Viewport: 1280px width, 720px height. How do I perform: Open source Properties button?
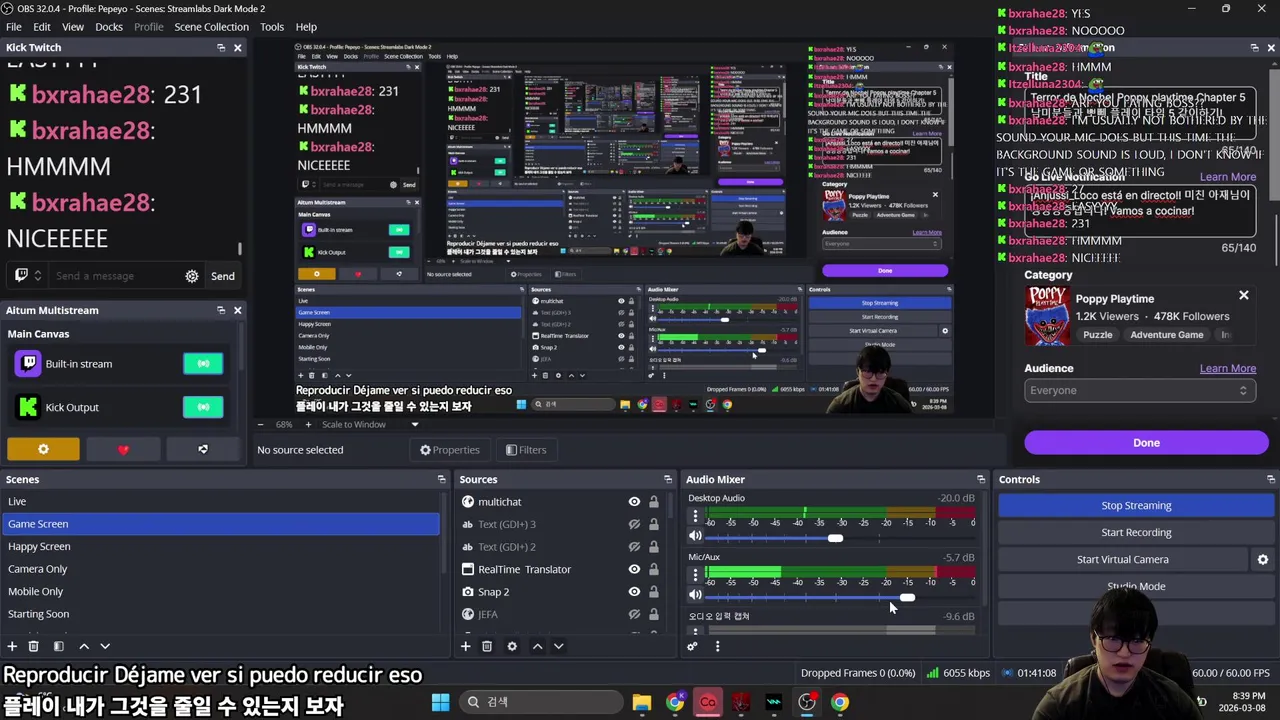449,450
